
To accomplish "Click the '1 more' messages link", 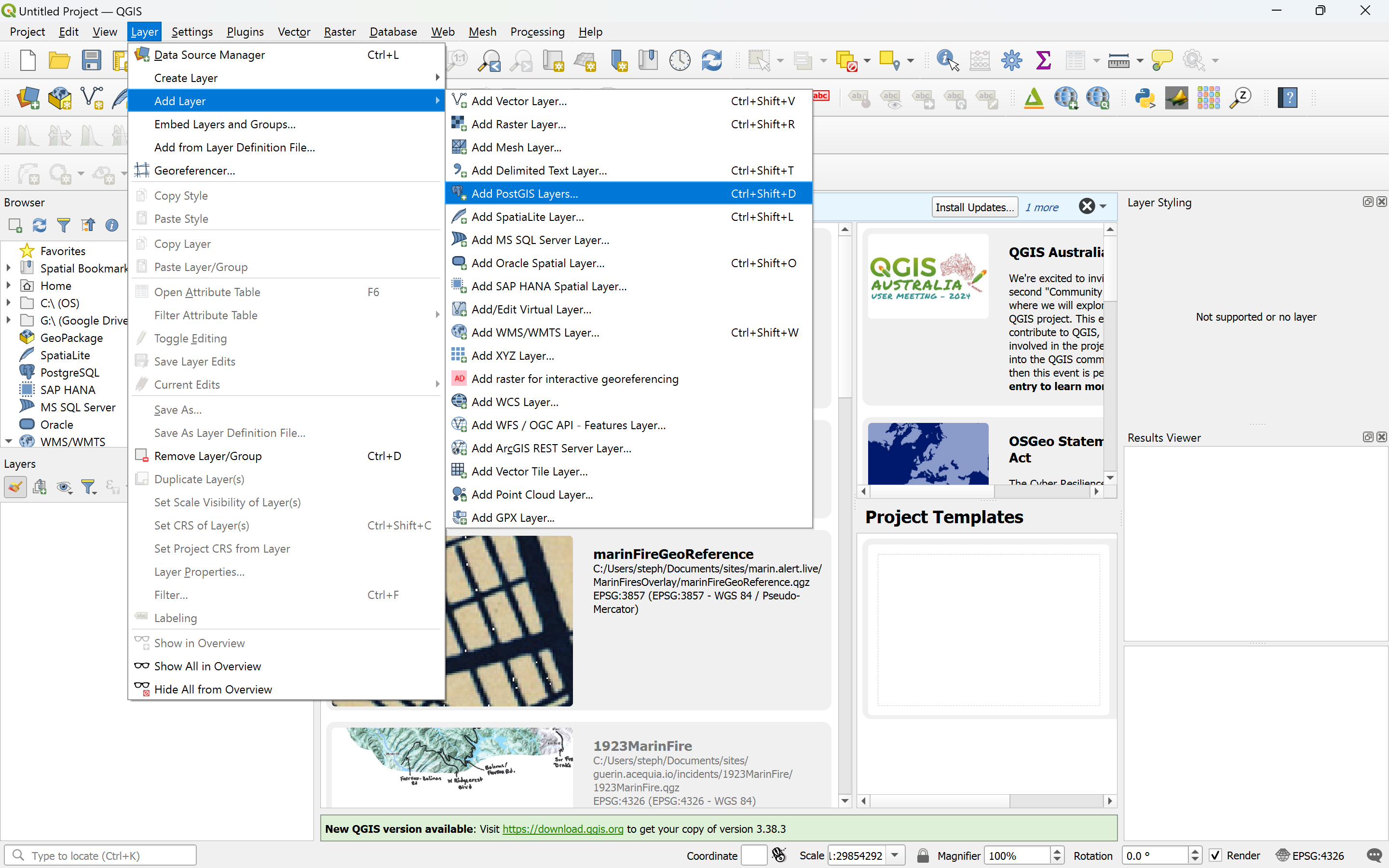I will [x=1042, y=207].
